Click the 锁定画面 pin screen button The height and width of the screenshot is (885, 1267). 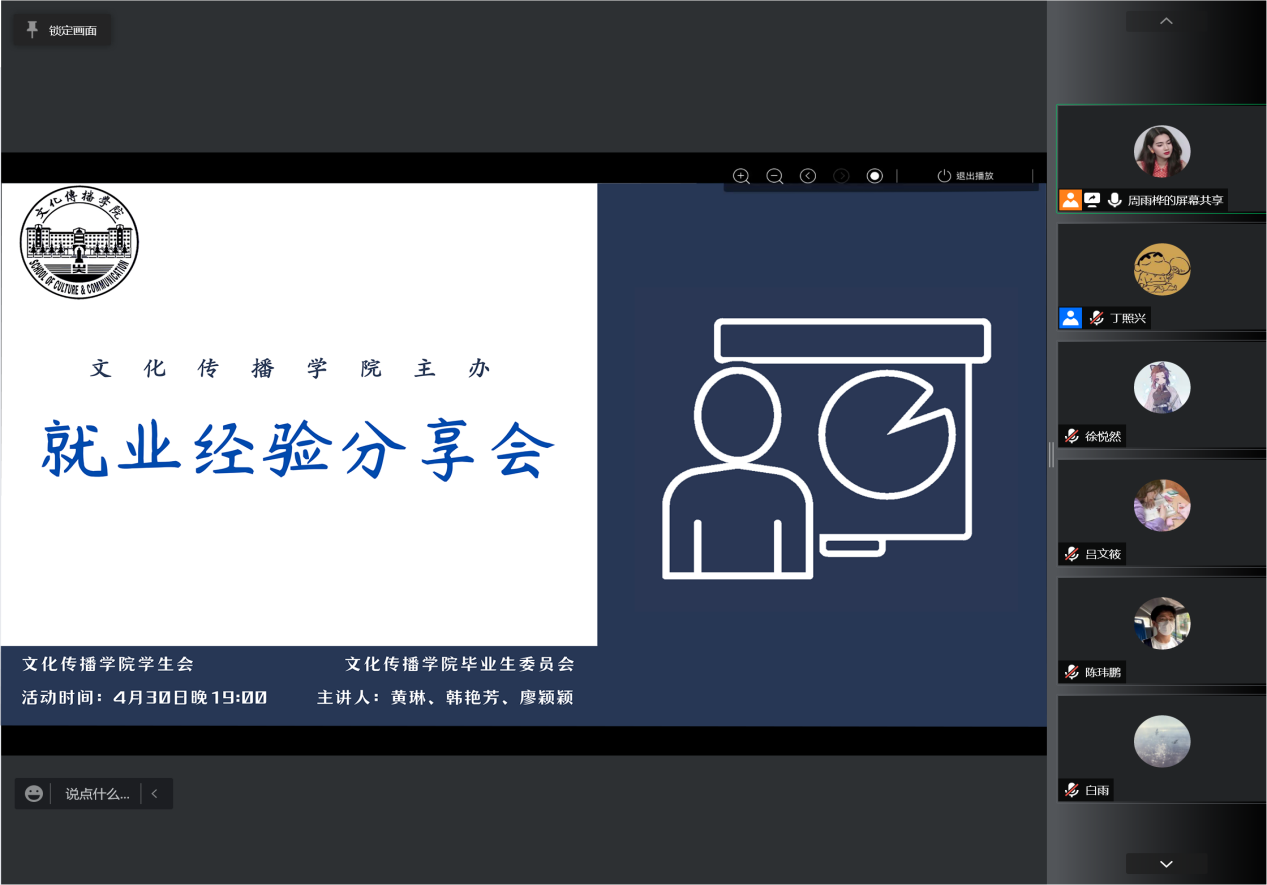[x=62, y=30]
